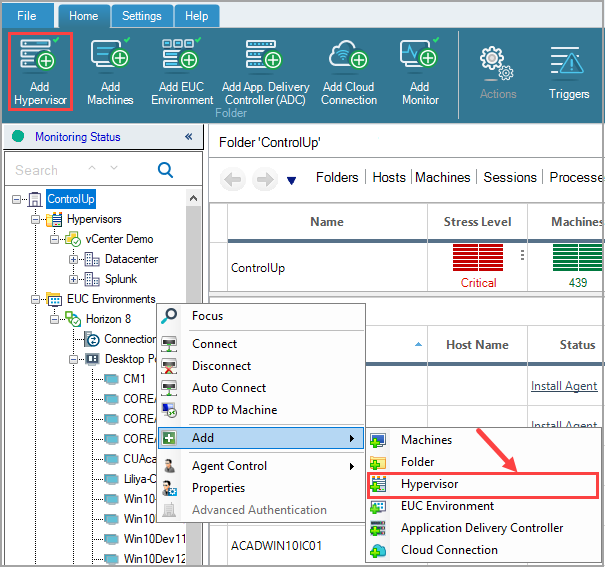Screen dimensions: 605x567
Task: Choose Auto Connect in the context menu
Action: pos(261,388)
